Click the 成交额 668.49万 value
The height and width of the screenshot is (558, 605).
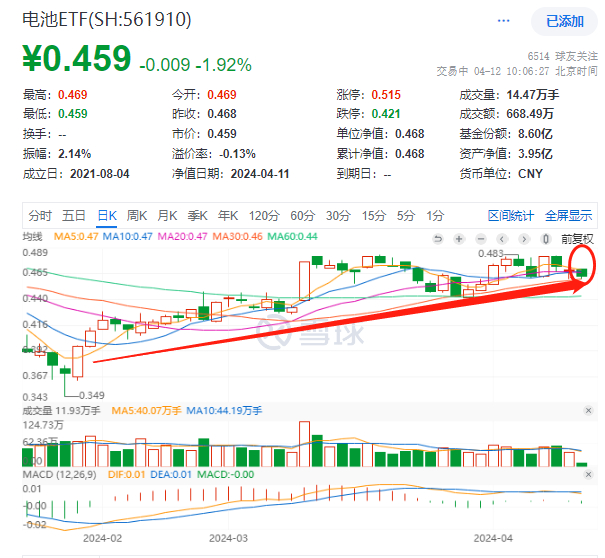(x=530, y=114)
